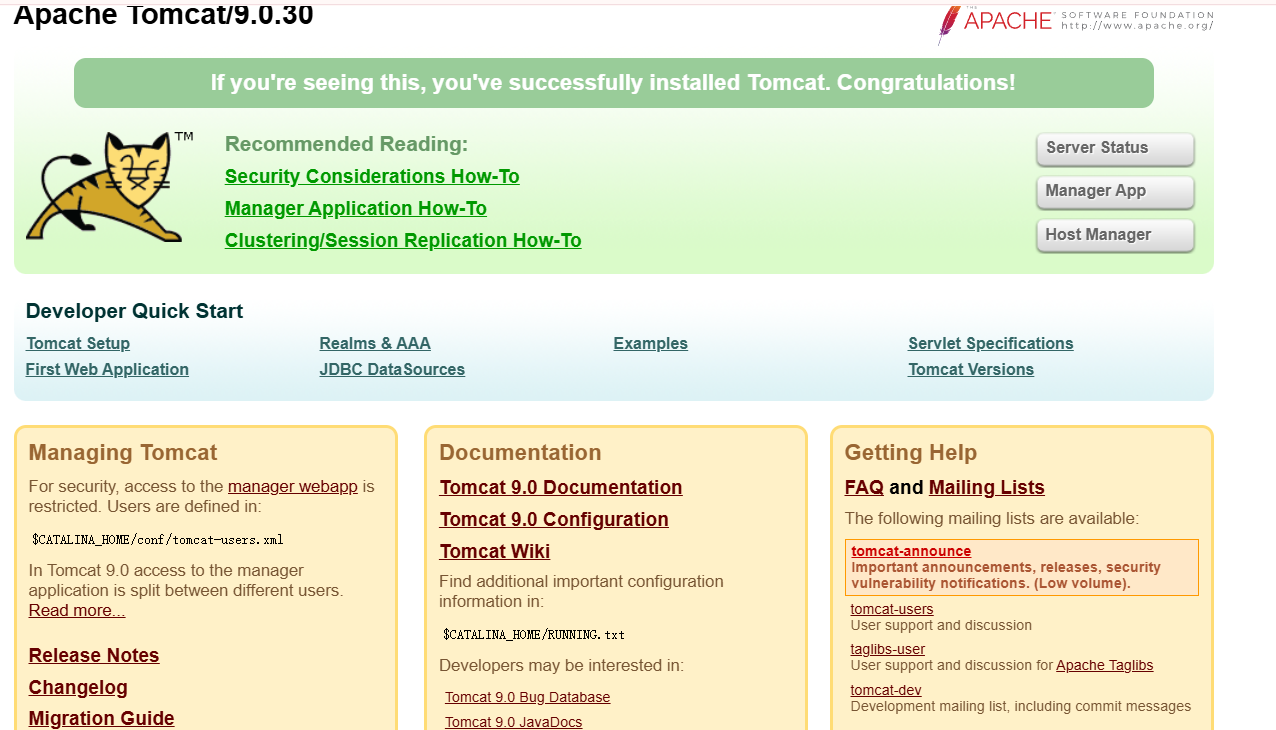Open the Mailing Lists link
This screenshot has height=730, width=1276.
(x=987, y=488)
